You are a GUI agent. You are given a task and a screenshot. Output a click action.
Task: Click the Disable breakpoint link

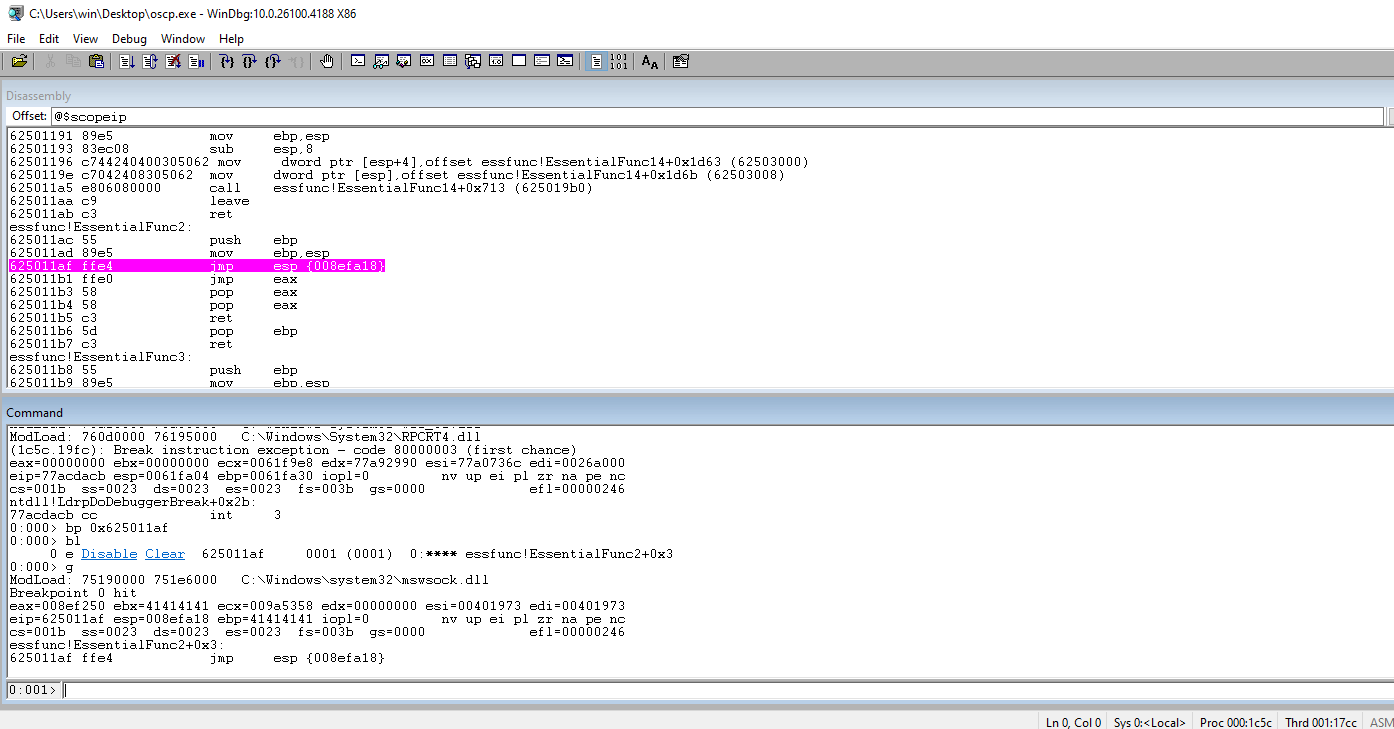coord(109,554)
